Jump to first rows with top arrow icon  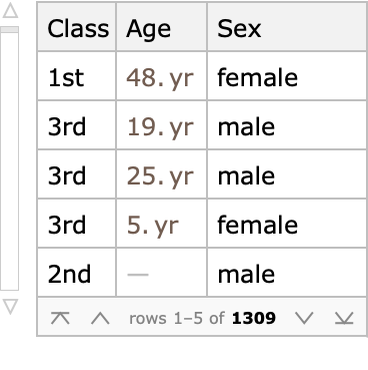pos(60,318)
